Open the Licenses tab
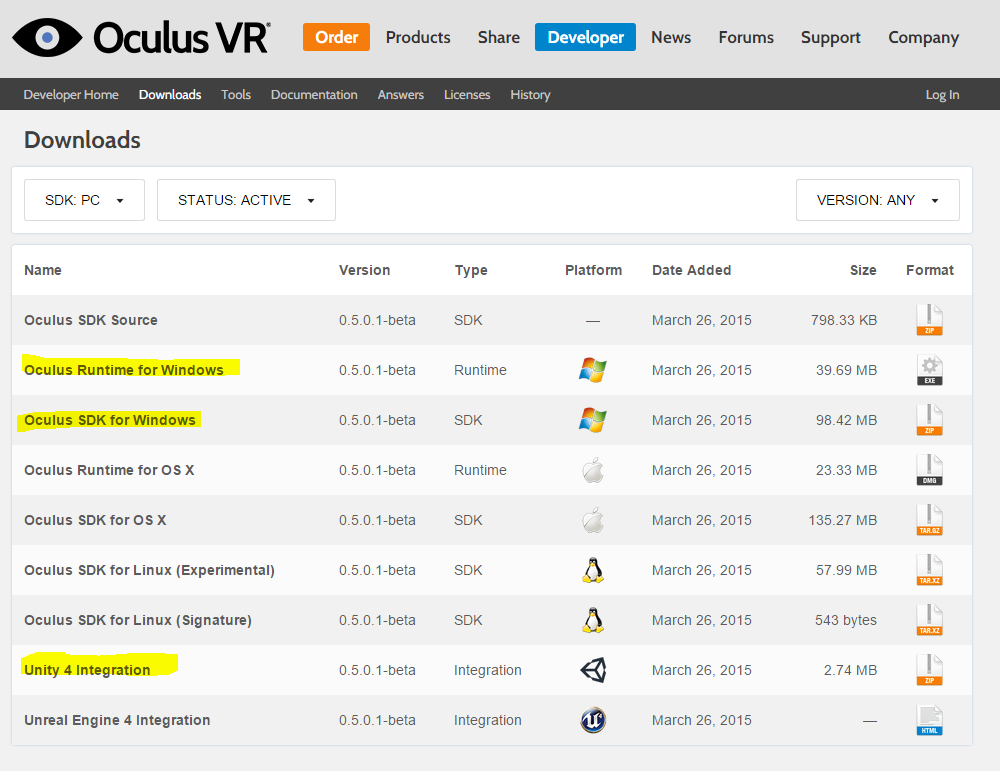 [x=467, y=94]
